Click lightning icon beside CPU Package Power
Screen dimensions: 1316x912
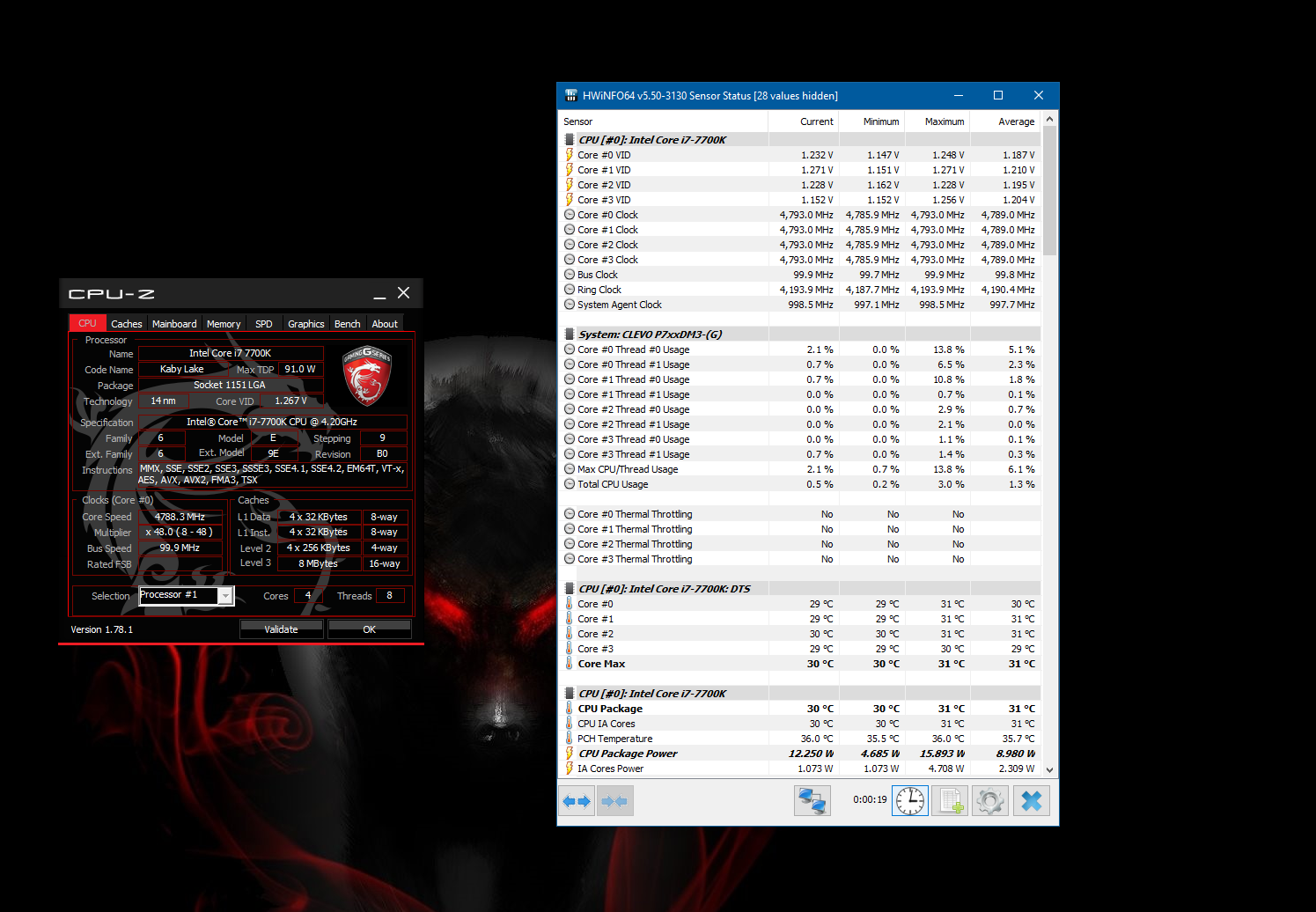coord(570,754)
